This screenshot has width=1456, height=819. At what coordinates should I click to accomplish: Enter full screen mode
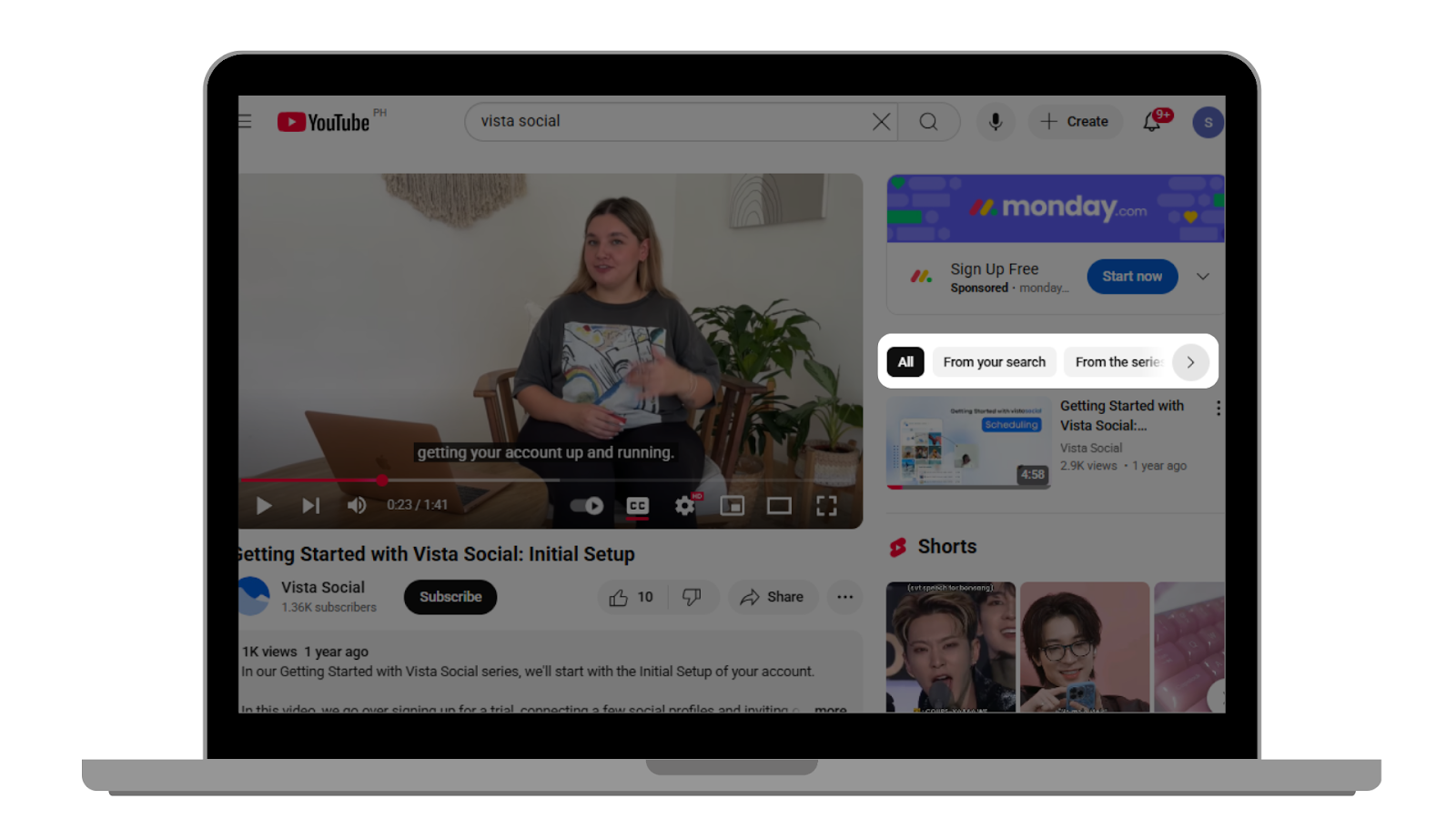click(826, 505)
